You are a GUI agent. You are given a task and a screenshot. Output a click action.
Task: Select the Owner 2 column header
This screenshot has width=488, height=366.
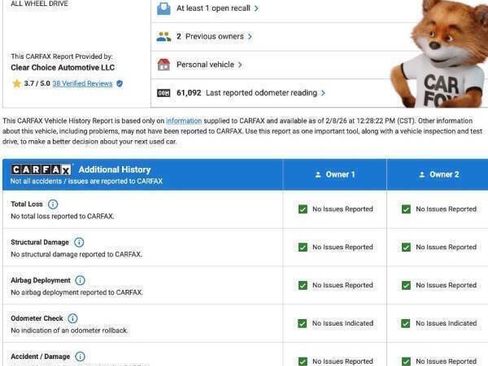[x=437, y=175]
